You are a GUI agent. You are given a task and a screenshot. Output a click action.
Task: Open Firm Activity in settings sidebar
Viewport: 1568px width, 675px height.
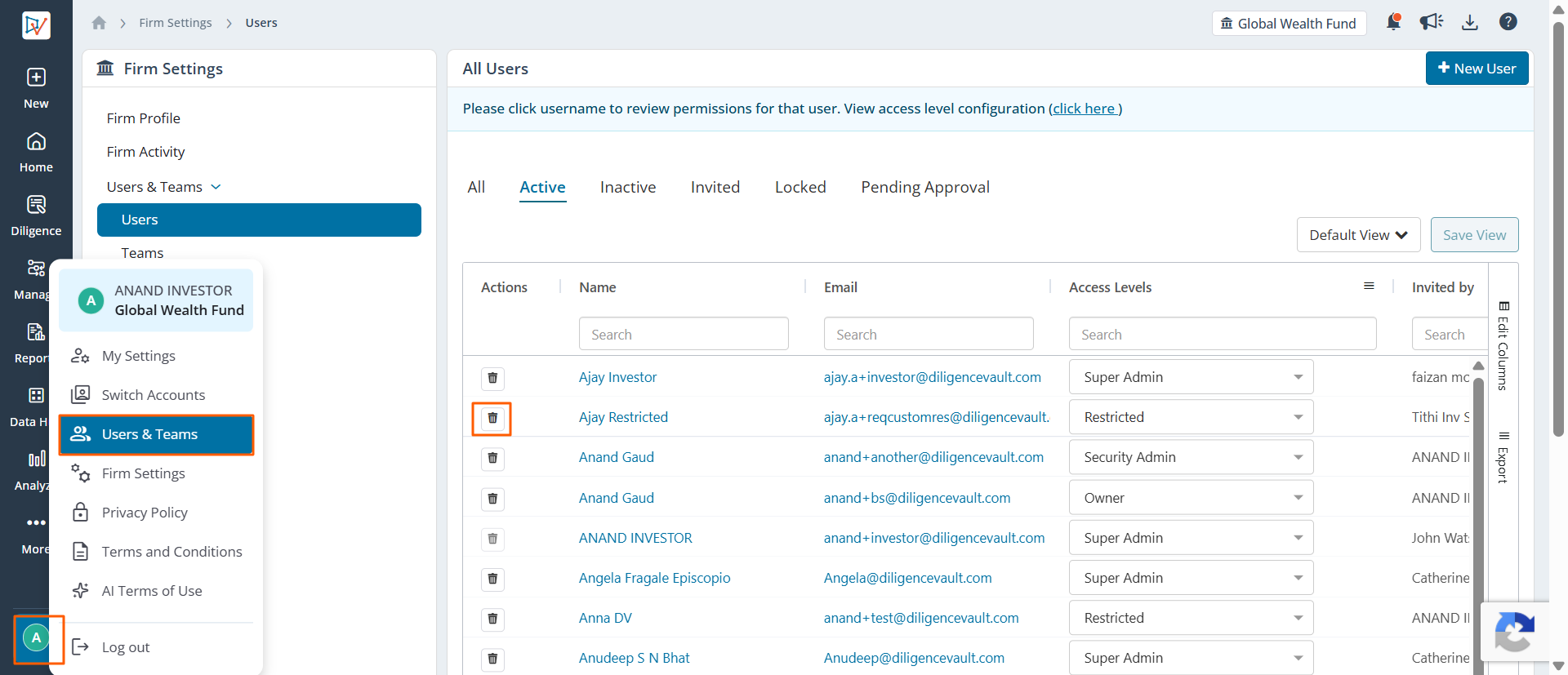click(x=145, y=152)
